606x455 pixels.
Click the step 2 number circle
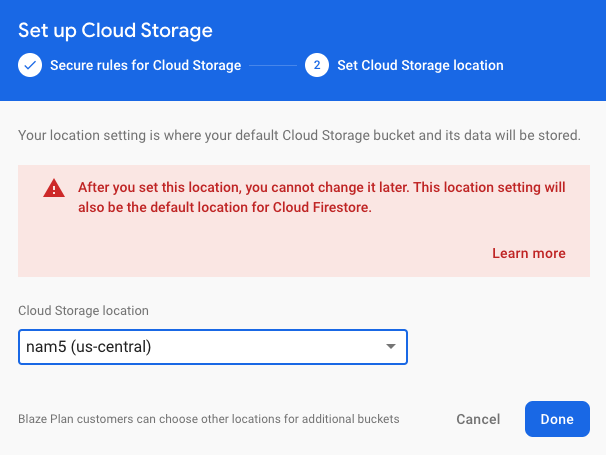coord(317,66)
